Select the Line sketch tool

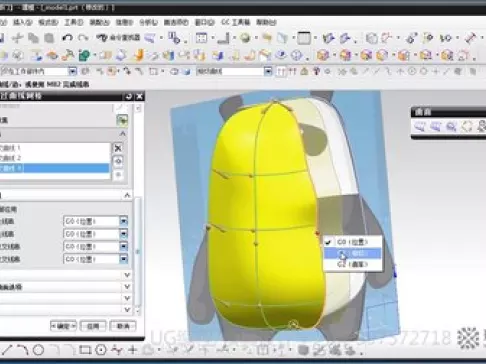pyautogui.click(x=7, y=350)
